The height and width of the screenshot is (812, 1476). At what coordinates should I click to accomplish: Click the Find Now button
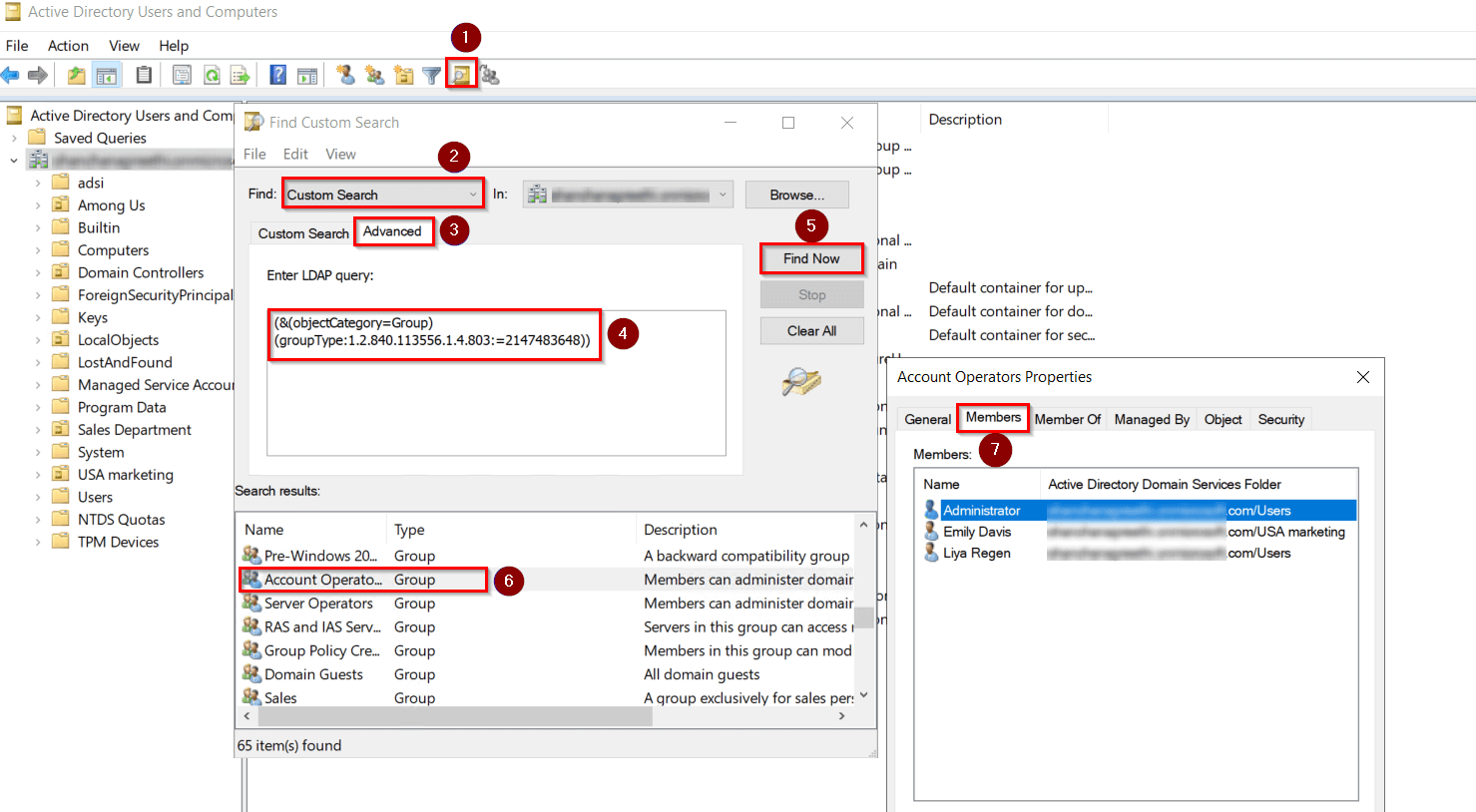(x=811, y=258)
